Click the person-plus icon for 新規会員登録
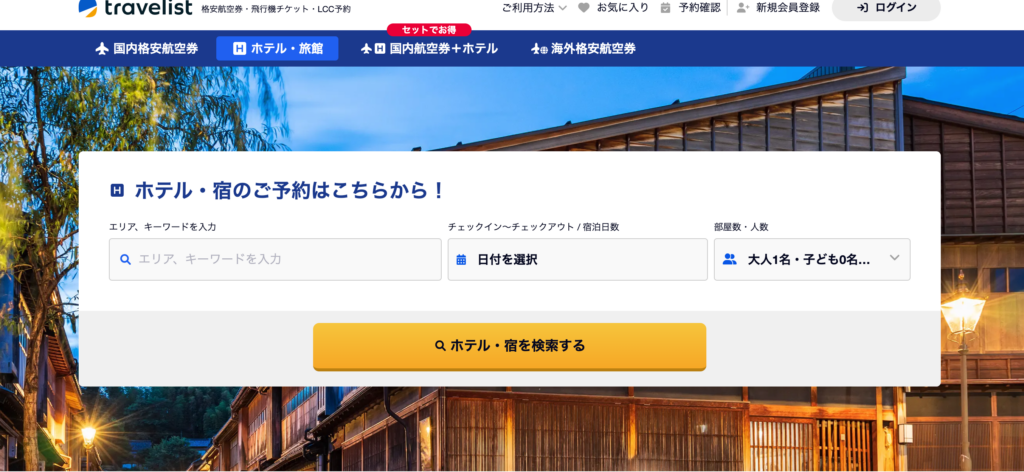The image size is (1024, 472). tap(743, 8)
